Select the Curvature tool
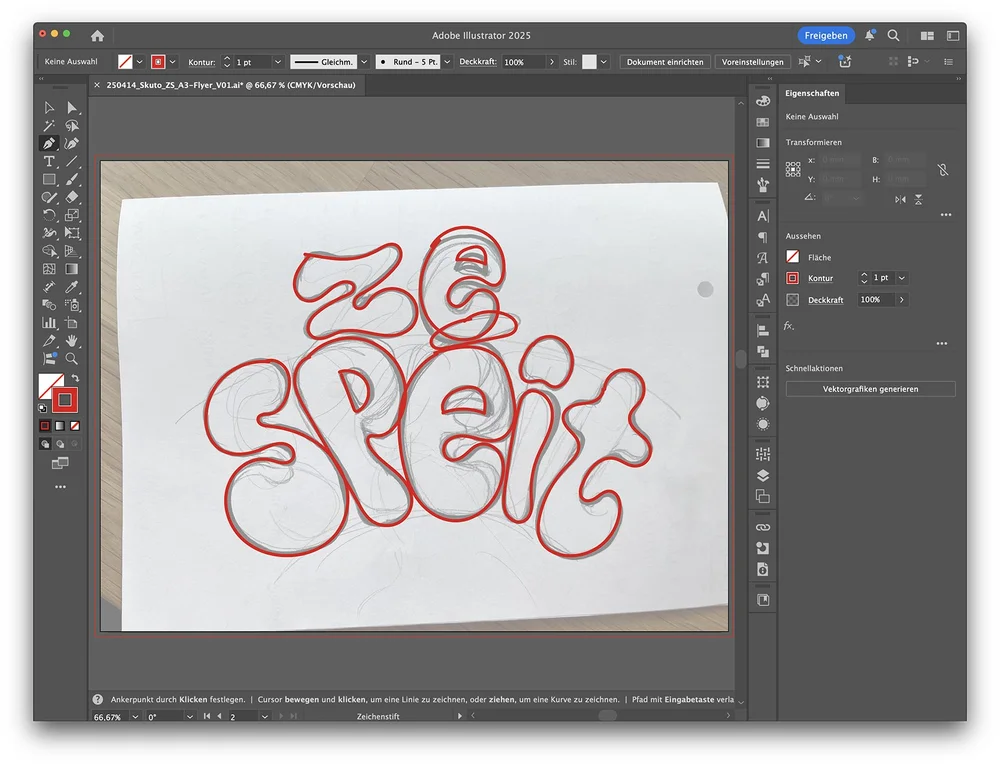 pyautogui.click(x=71, y=143)
